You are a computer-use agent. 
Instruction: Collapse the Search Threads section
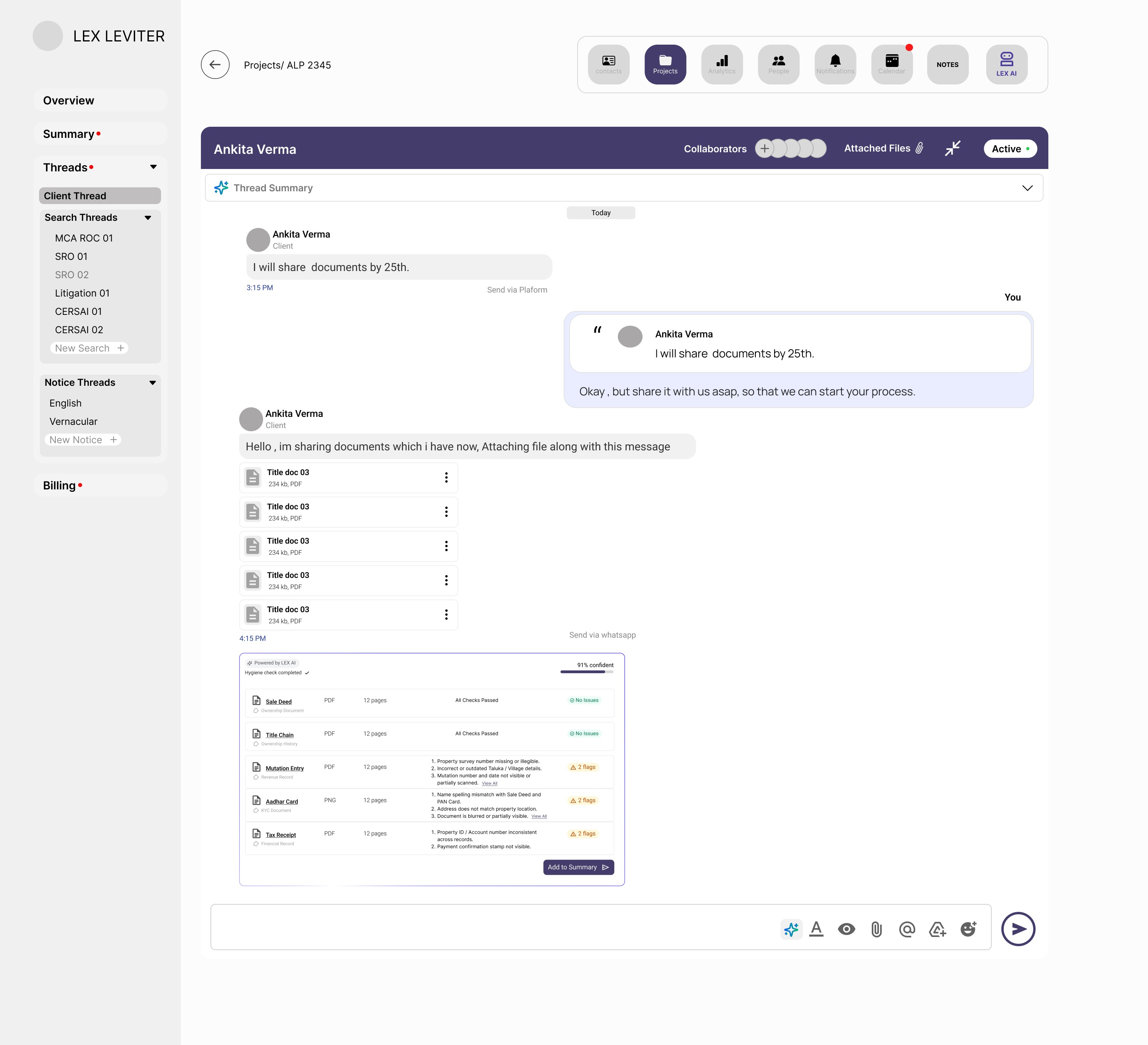coord(147,218)
